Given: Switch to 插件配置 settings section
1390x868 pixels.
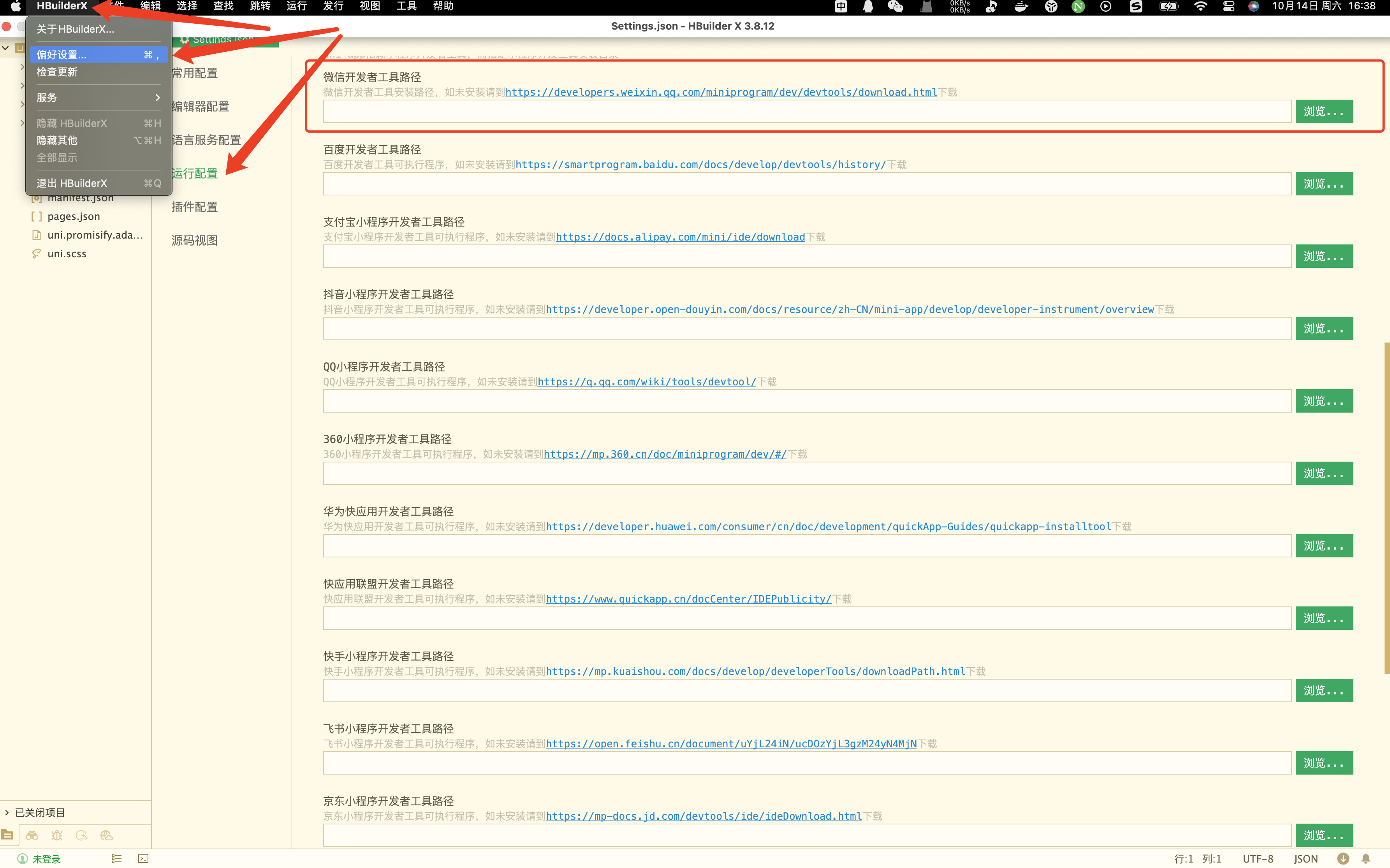Looking at the screenshot, I should point(195,207).
